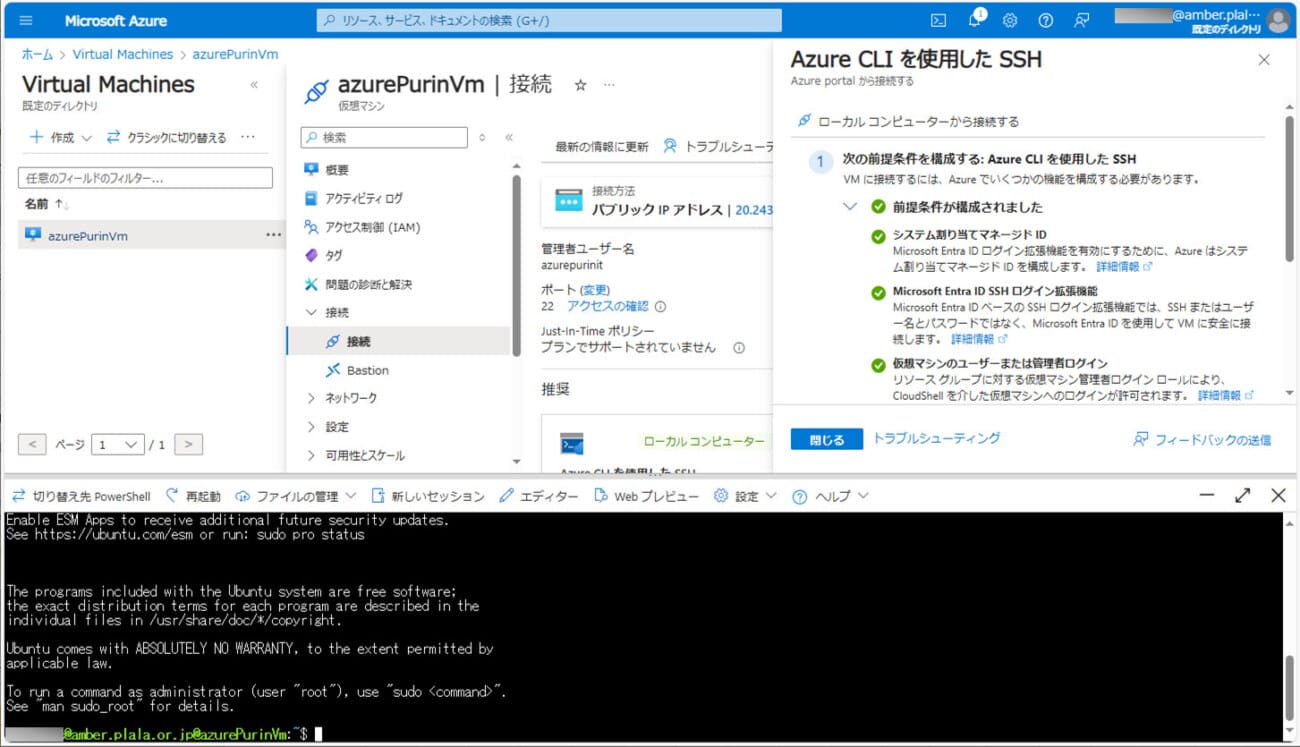Go to next page arrow button
1300x747 pixels.
(x=188, y=444)
